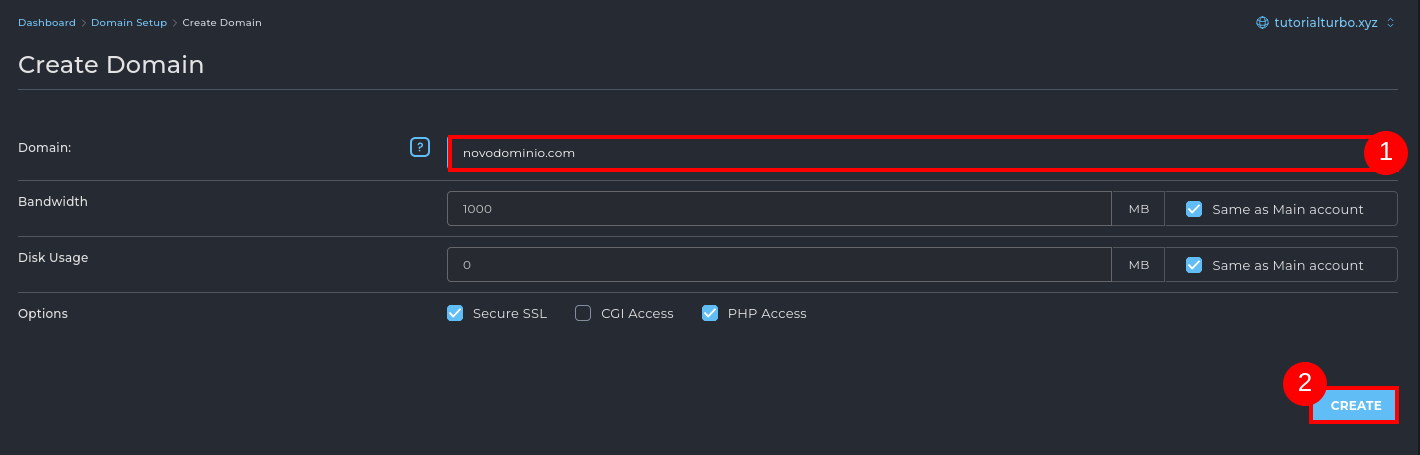Screen dimensions: 1420x455
Task: Expand the domain selector up-down arrows
Action: coord(1390,22)
